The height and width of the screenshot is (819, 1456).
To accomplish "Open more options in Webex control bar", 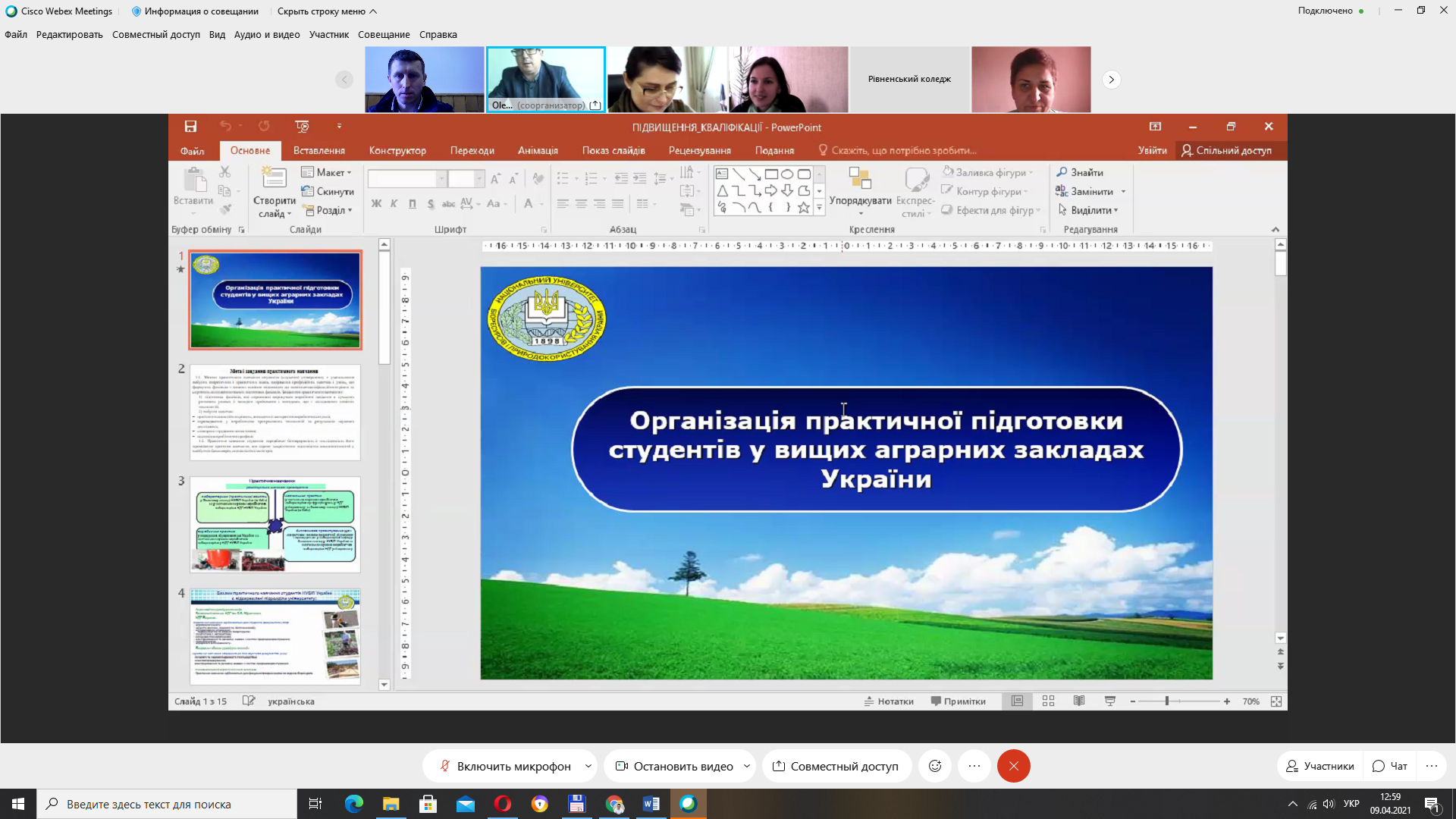I will click(974, 766).
